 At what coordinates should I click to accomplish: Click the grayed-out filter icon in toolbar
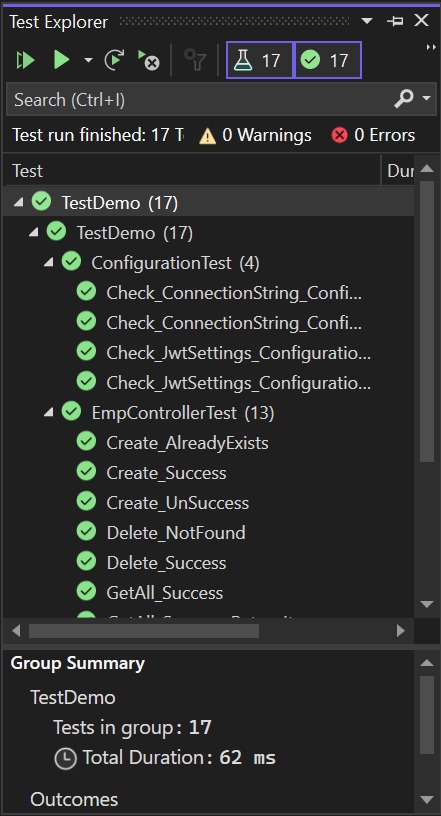(x=195, y=60)
